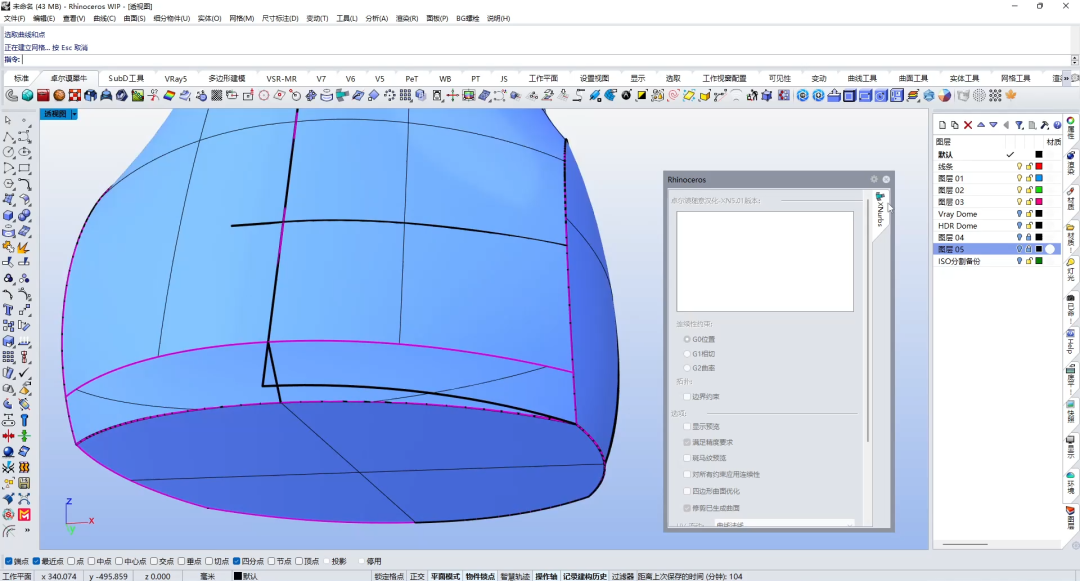Viewport: 1080px width, 581px height.
Task: Toggle 平面模式 in the status bar
Action: [445, 576]
